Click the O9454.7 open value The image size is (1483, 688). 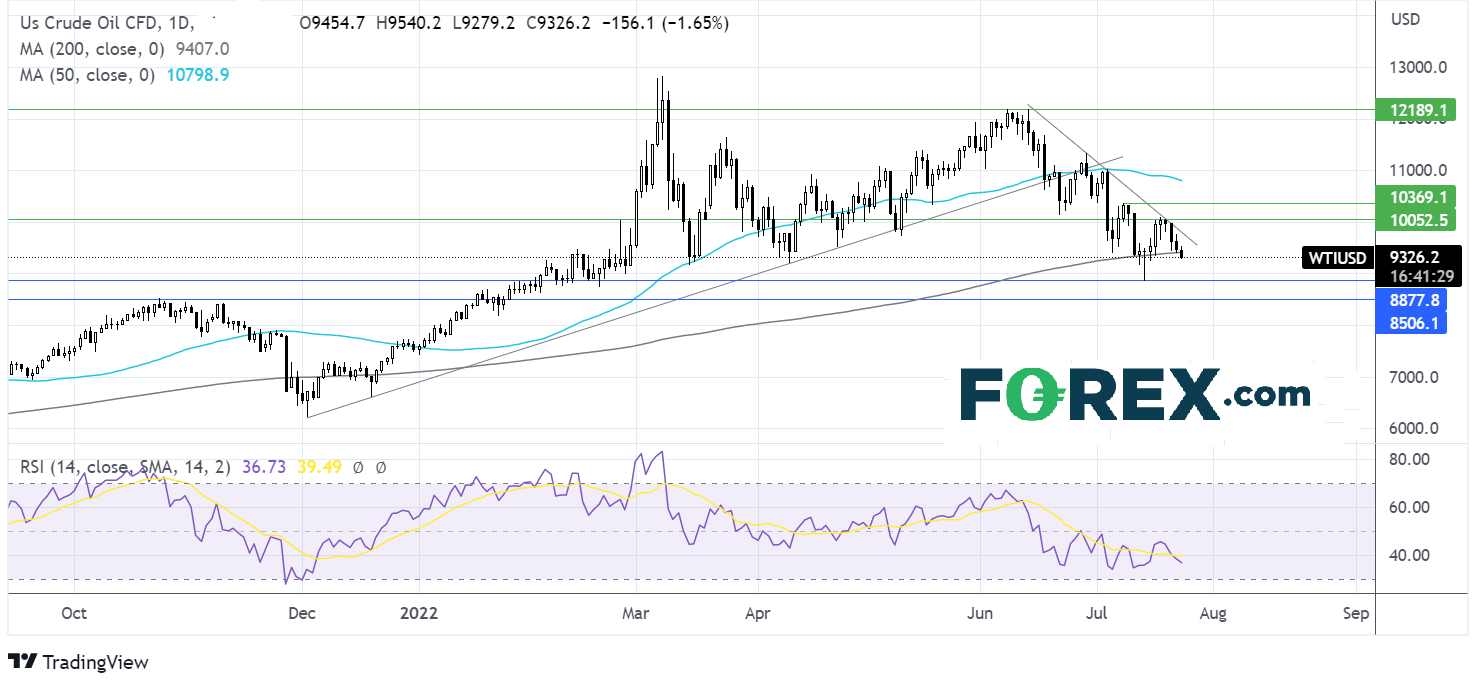[x=333, y=23]
